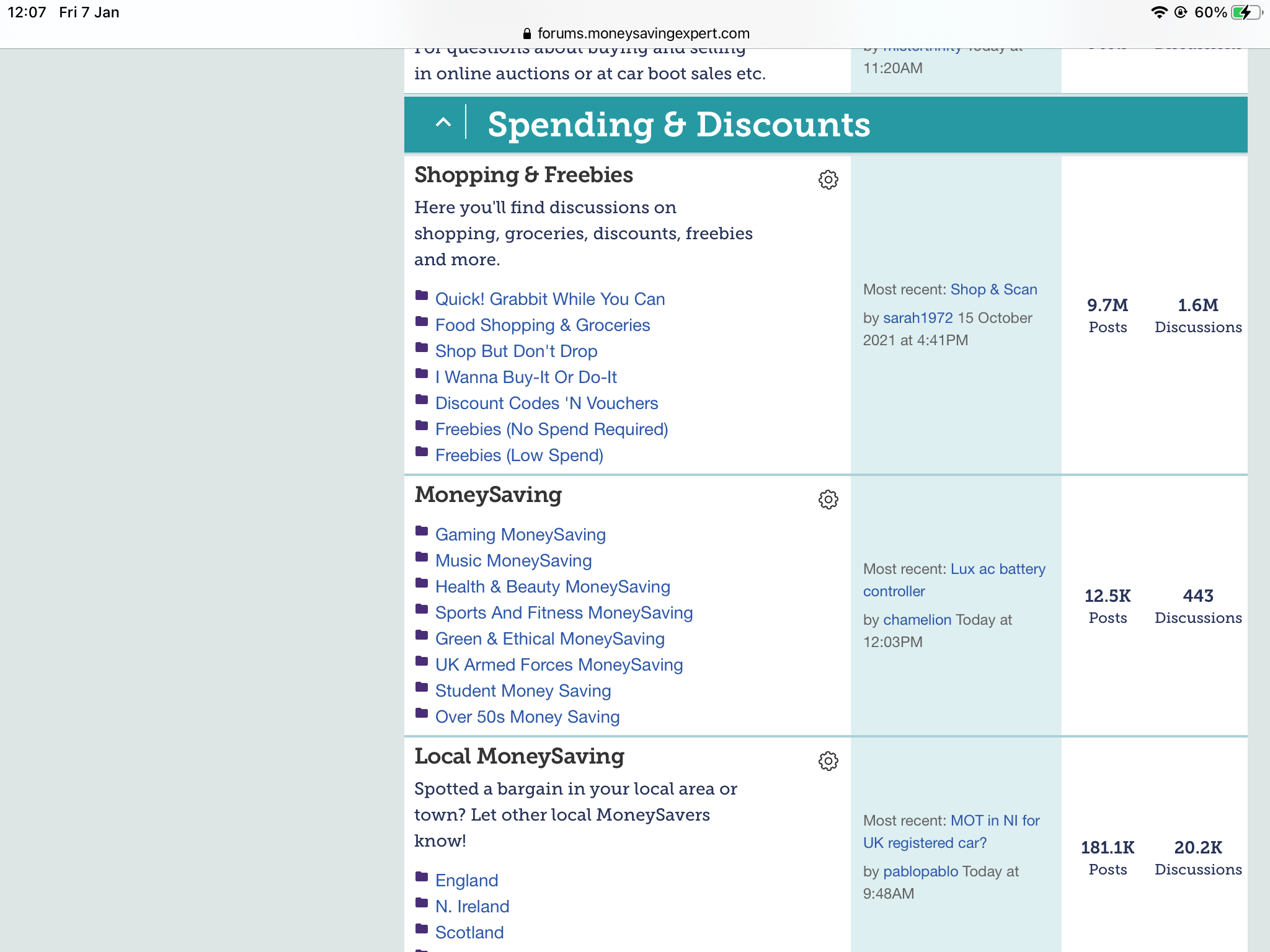Click folder icon beside N. Ireland
Image resolution: width=1270 pixels, height=952 pixels.
pos(422,902)
